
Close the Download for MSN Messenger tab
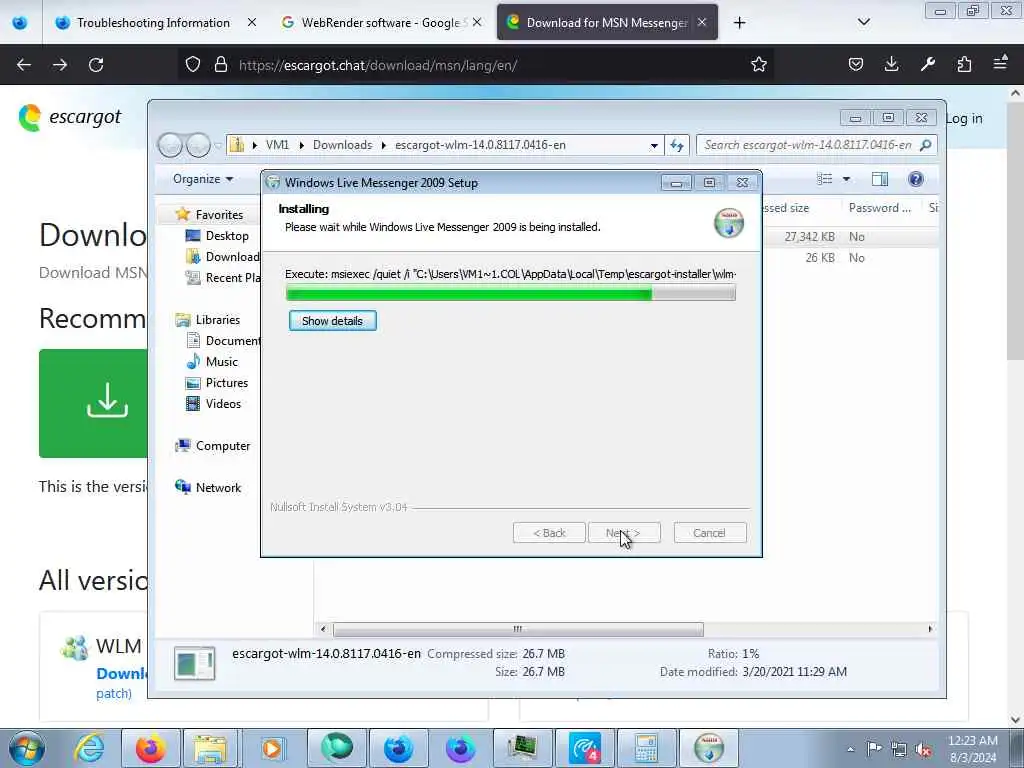click(701, 23)
